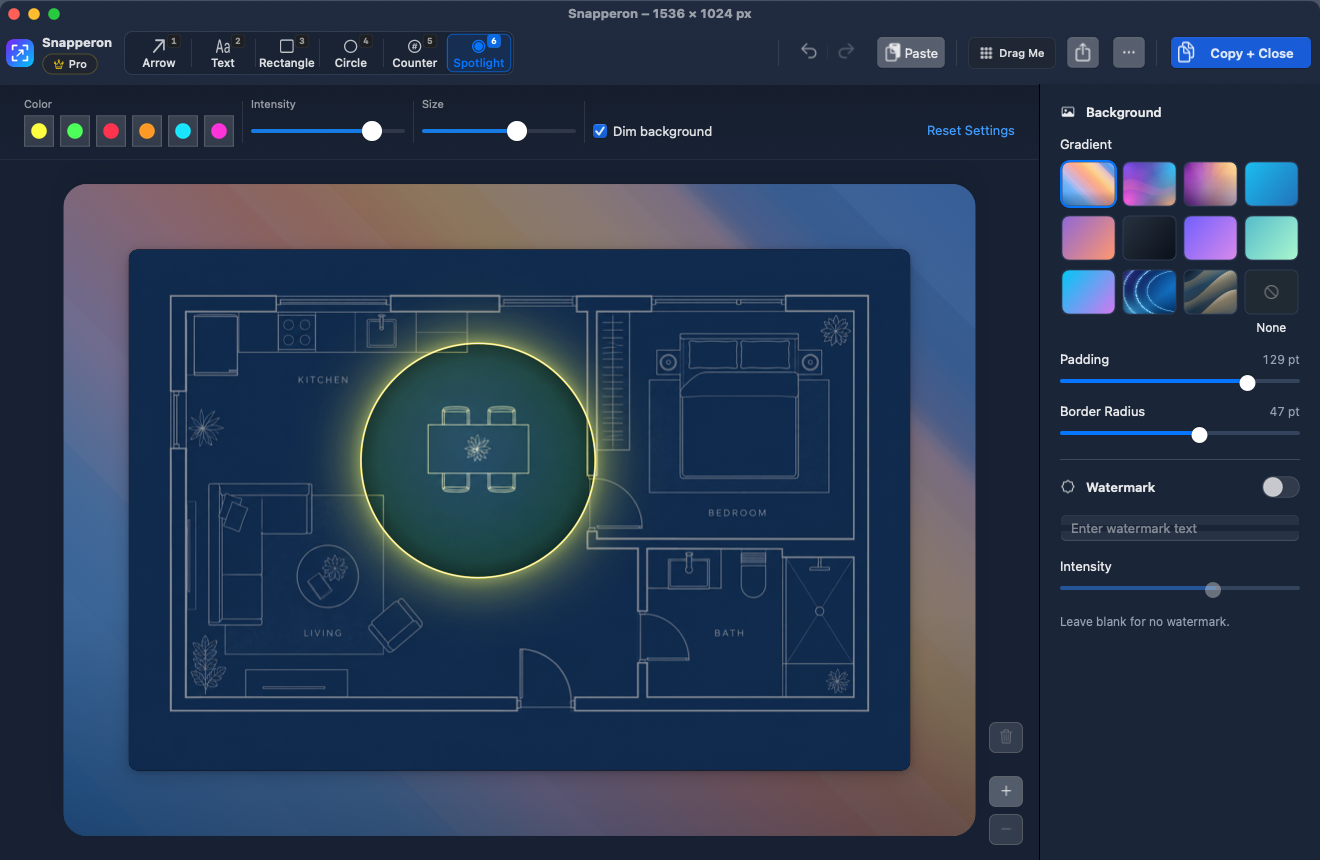Image resolution: width=1320 pixels, height=860 pixels.
Task: Pick the orange spotlight color
Action: click(x=147, y=131)
